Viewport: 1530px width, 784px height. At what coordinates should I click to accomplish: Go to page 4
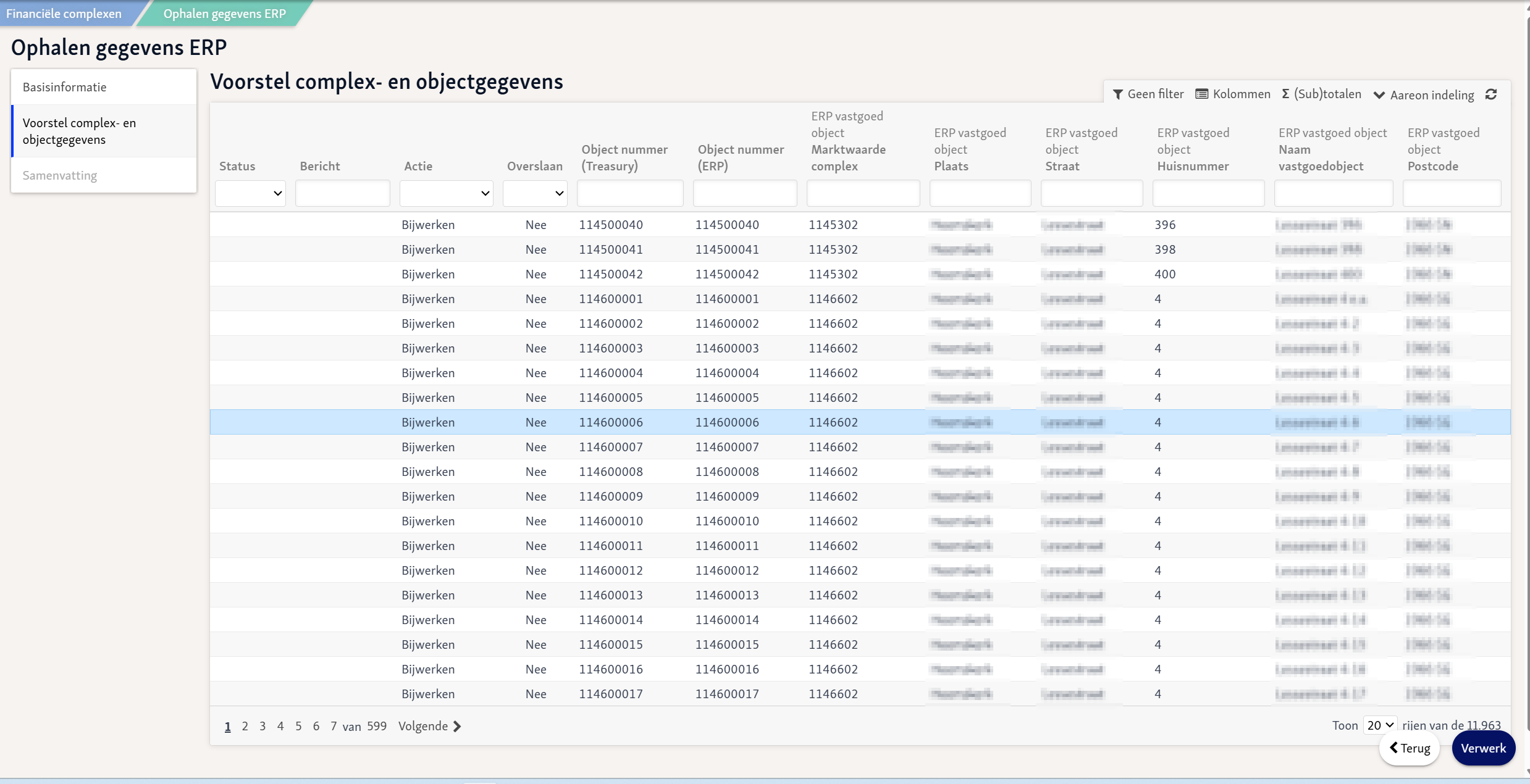coord(280,726)
